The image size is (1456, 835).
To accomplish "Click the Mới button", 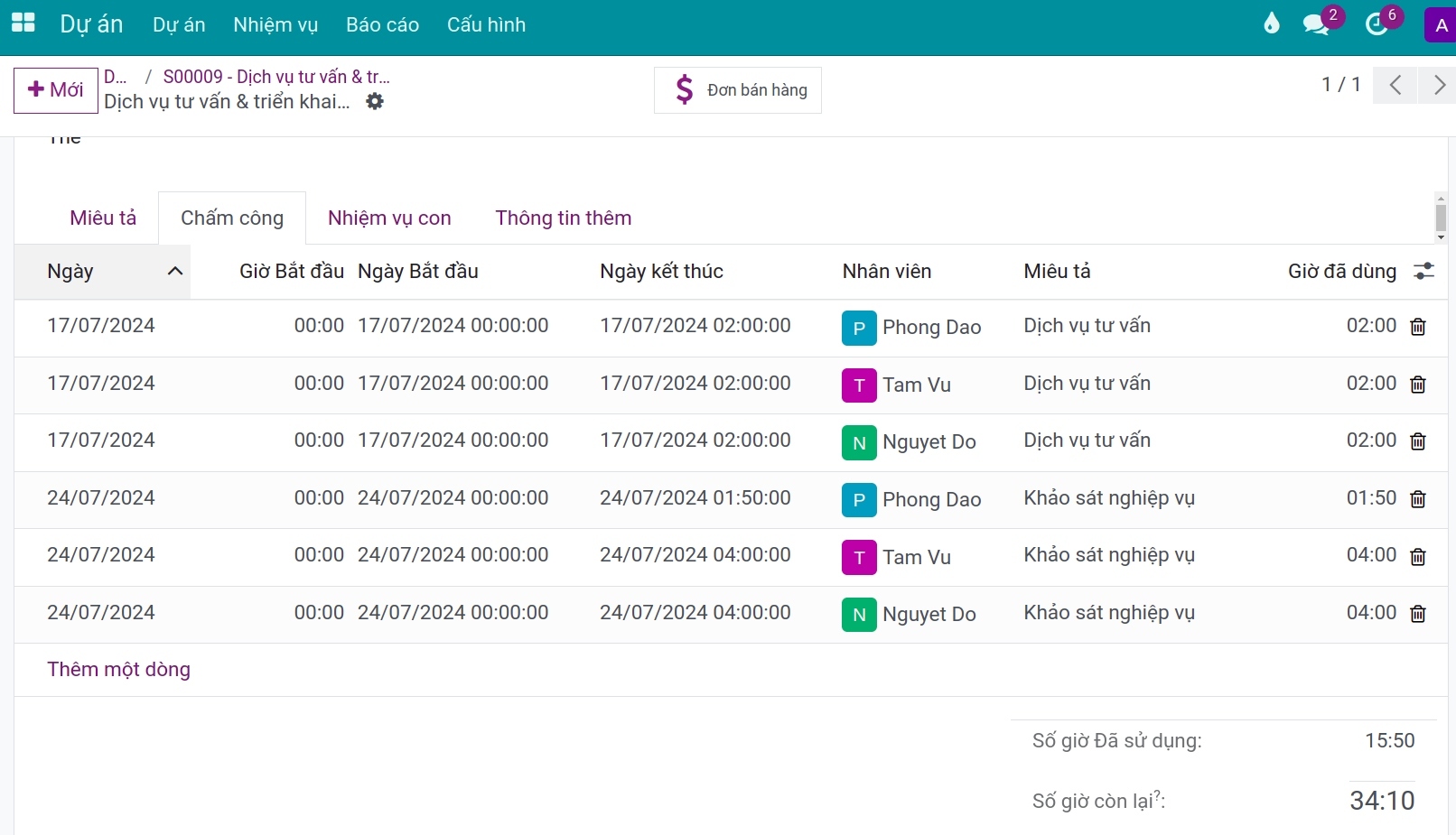I will pos(56,90).
